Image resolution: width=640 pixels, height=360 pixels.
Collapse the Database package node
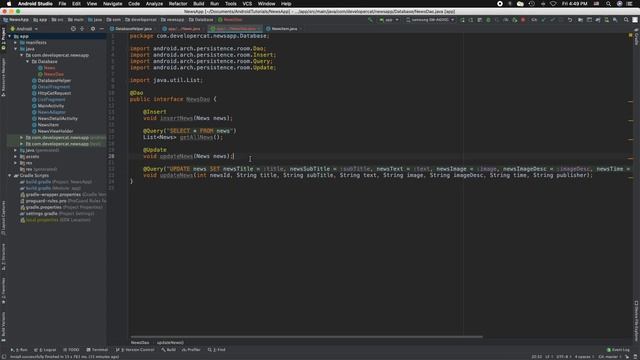coord(28,62)
